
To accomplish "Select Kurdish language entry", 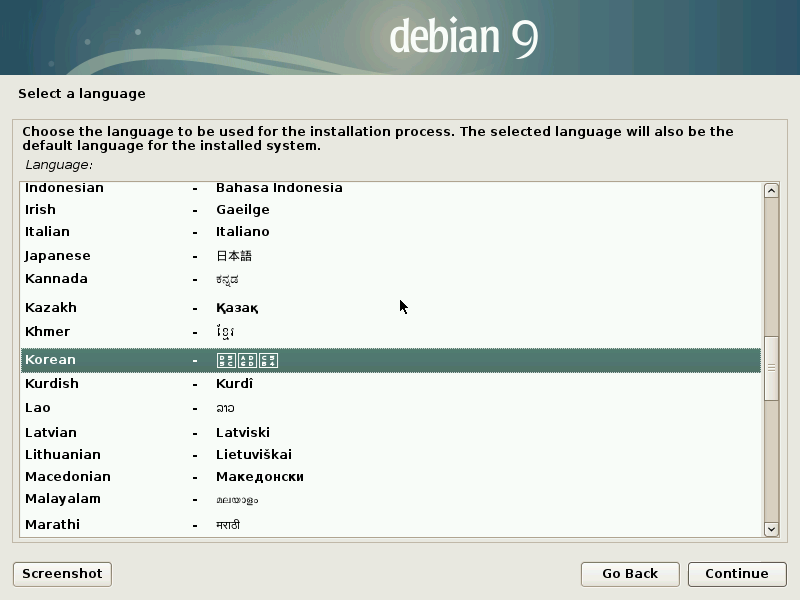I will [x=51, y=384].
